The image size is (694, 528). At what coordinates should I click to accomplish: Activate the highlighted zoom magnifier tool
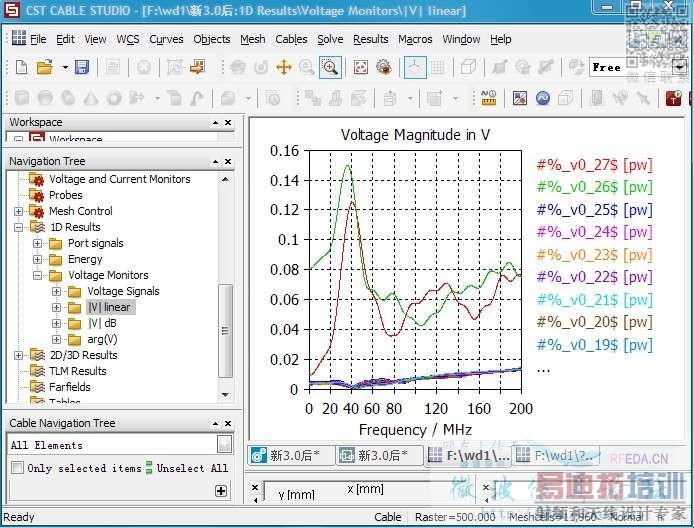pos(329,67)
